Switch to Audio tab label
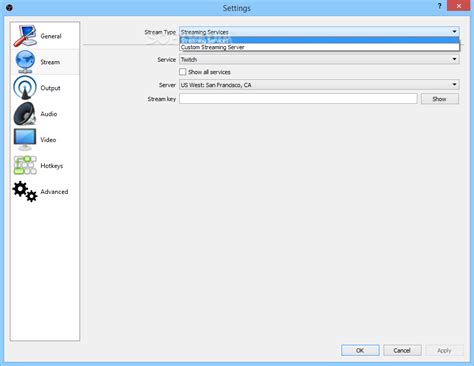Image resolution: width=474 pixels, height=366 pixels. [x=49, y=114]
